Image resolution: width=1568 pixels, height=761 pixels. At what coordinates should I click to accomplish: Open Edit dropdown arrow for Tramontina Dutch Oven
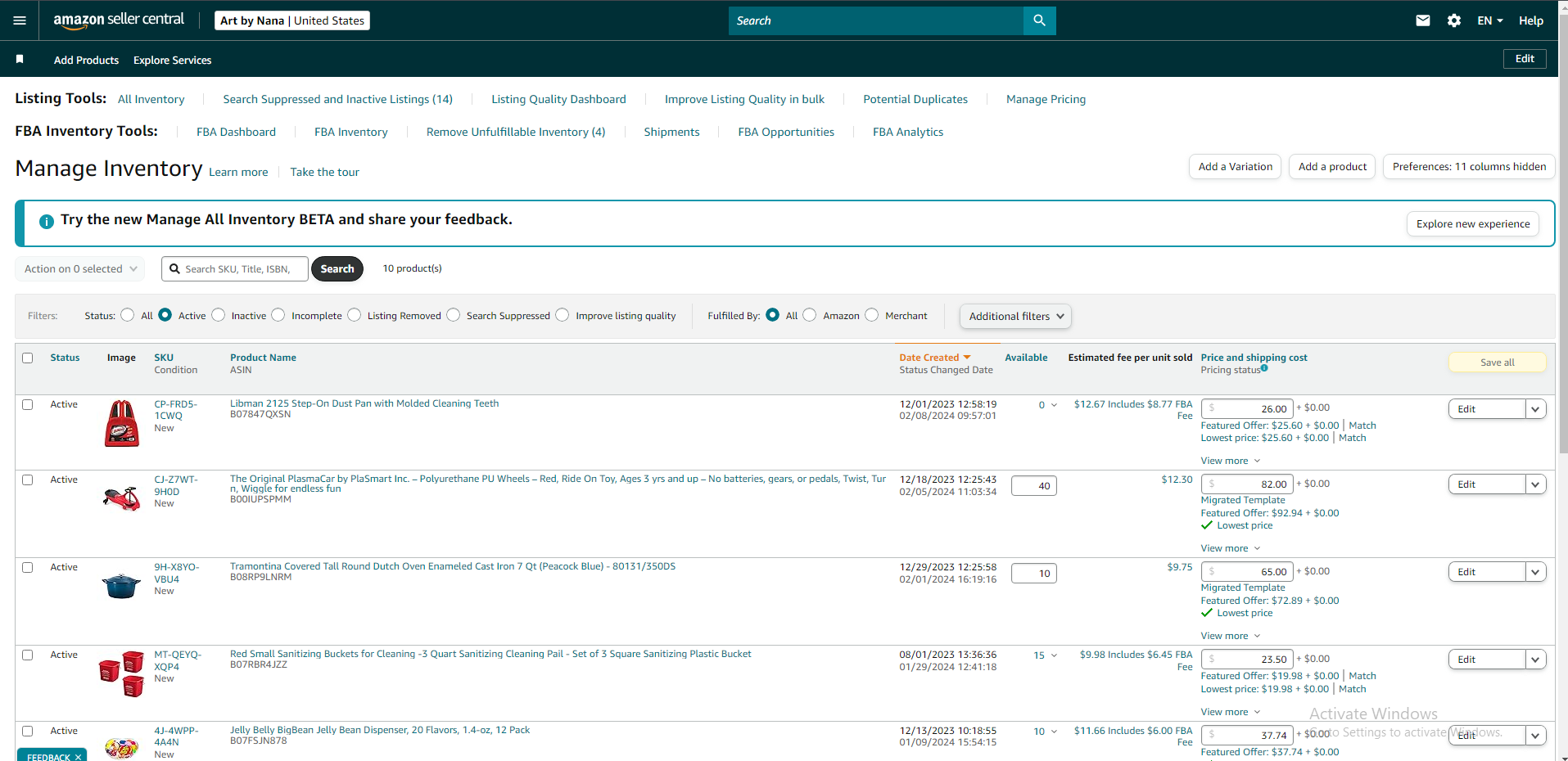click(1535, 572)
